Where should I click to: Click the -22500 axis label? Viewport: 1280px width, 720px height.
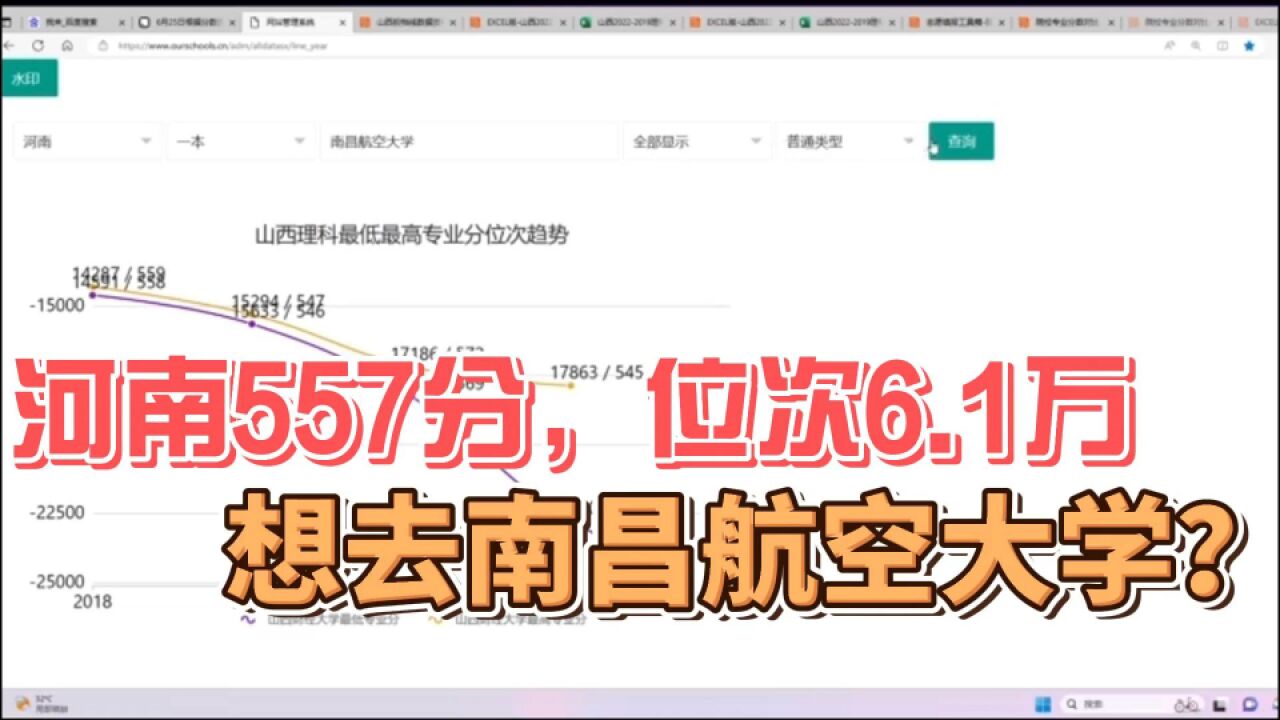[59, 512]
